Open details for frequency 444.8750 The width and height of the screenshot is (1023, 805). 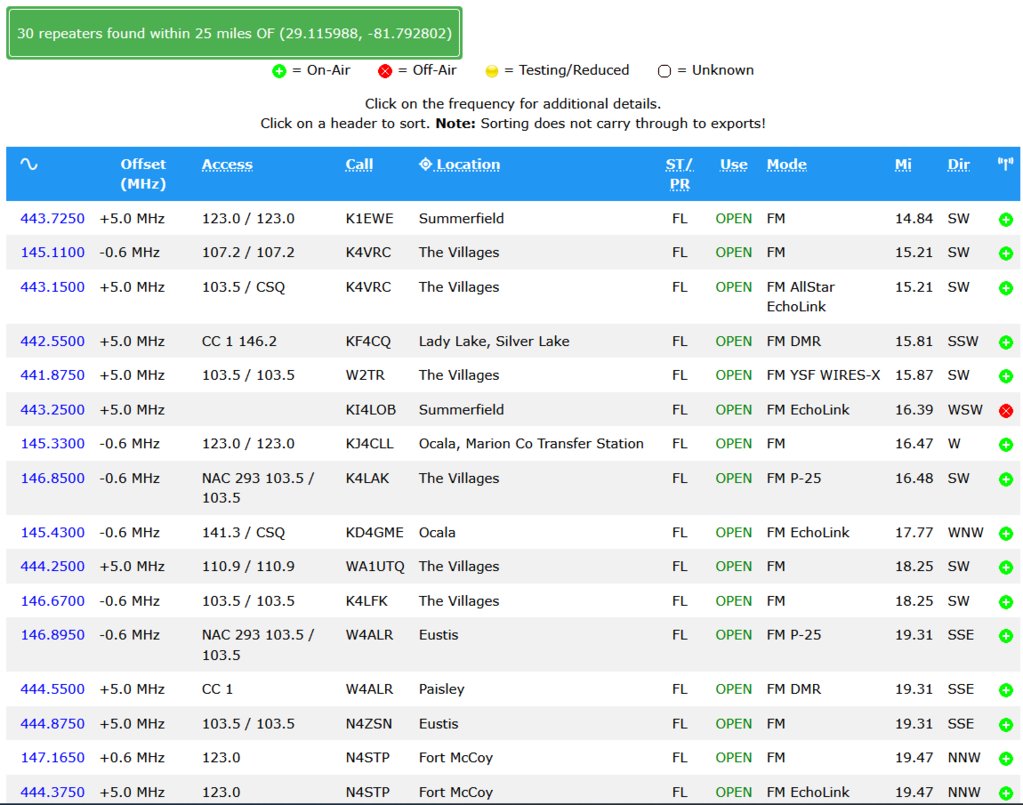coord(52,723)
